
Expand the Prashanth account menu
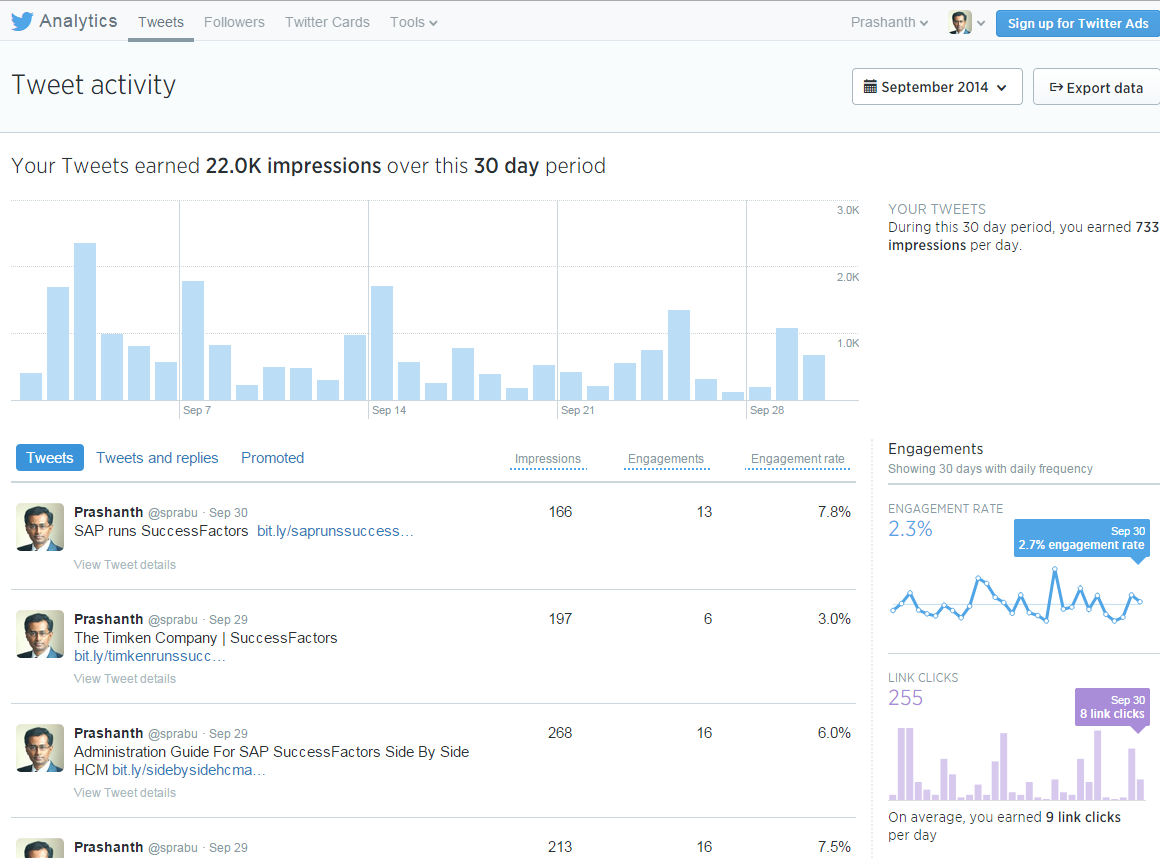point(888,21)
